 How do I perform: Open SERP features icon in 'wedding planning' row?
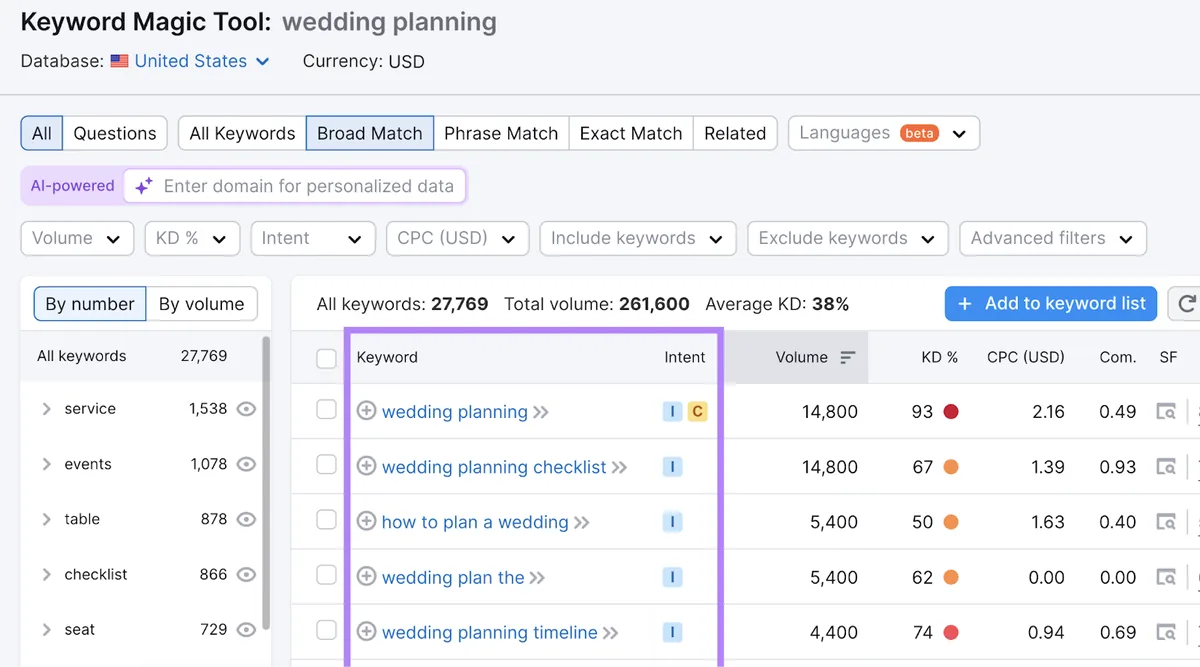click(x=1166, y=411)
